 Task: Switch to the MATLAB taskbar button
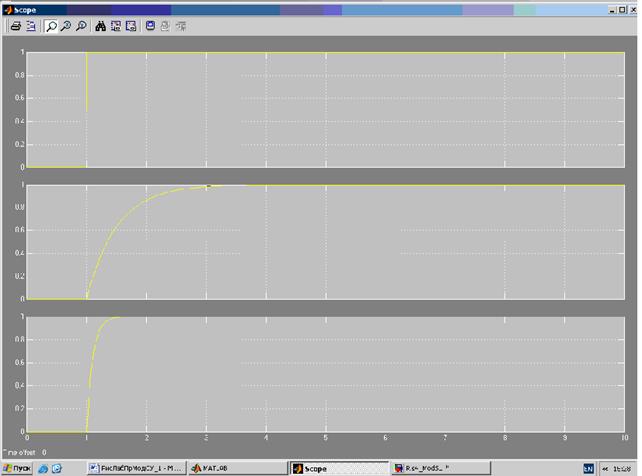pos(239,468)
